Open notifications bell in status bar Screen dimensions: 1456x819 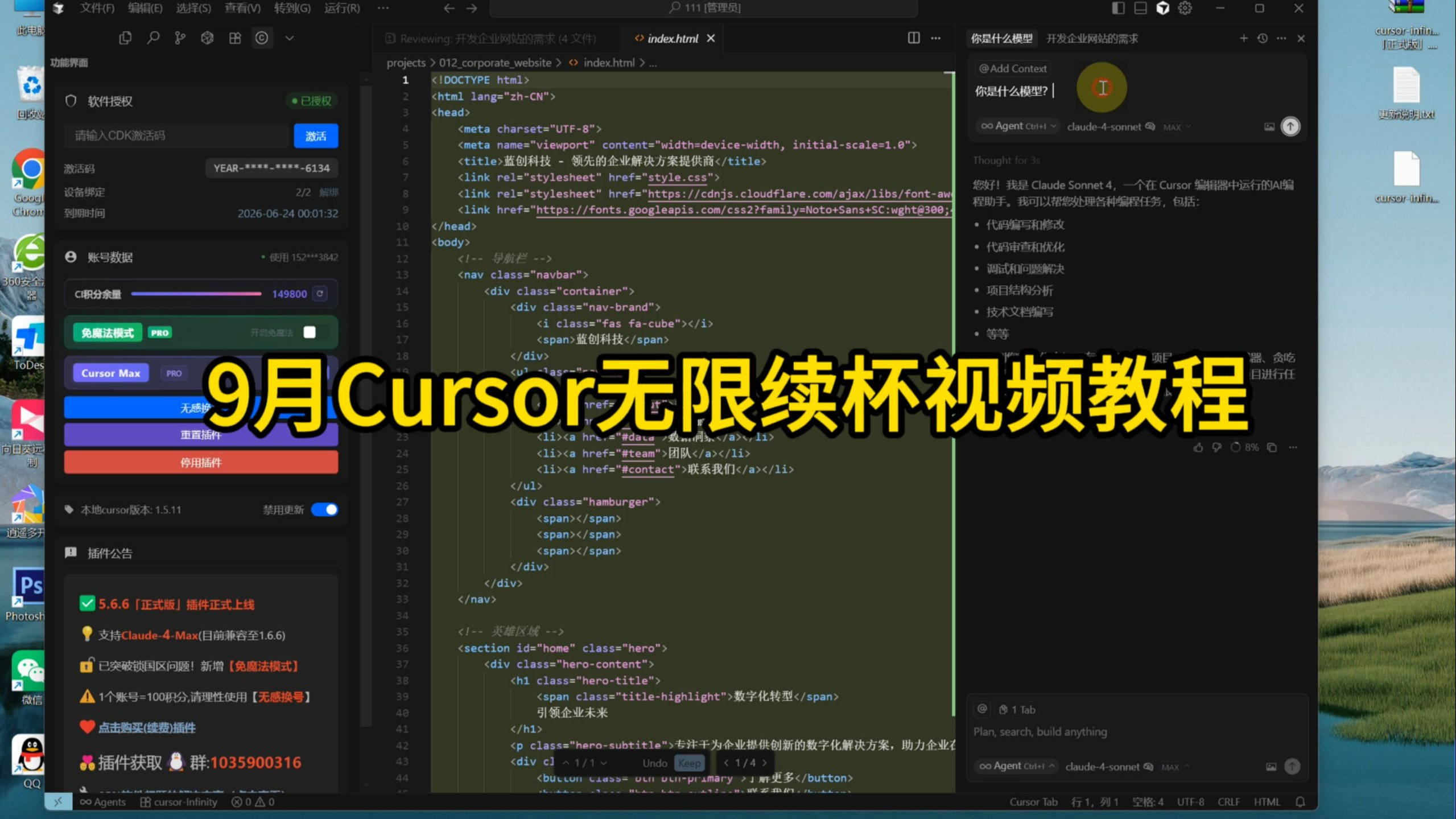pyautogui.click(x=1300, y=801)
